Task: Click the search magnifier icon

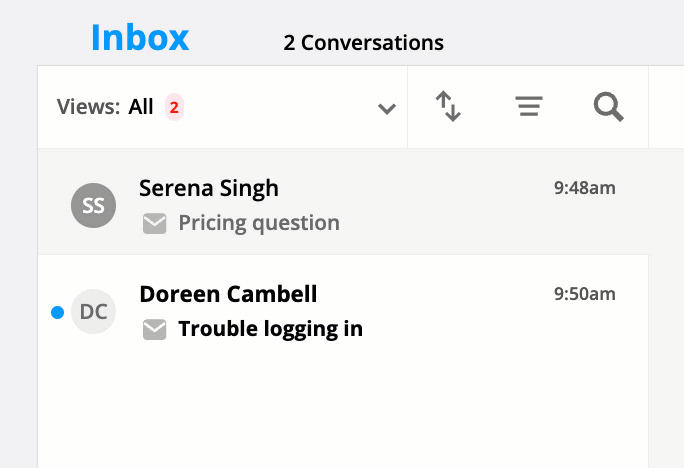Action: pyautogui.click(x=609, y=107)
